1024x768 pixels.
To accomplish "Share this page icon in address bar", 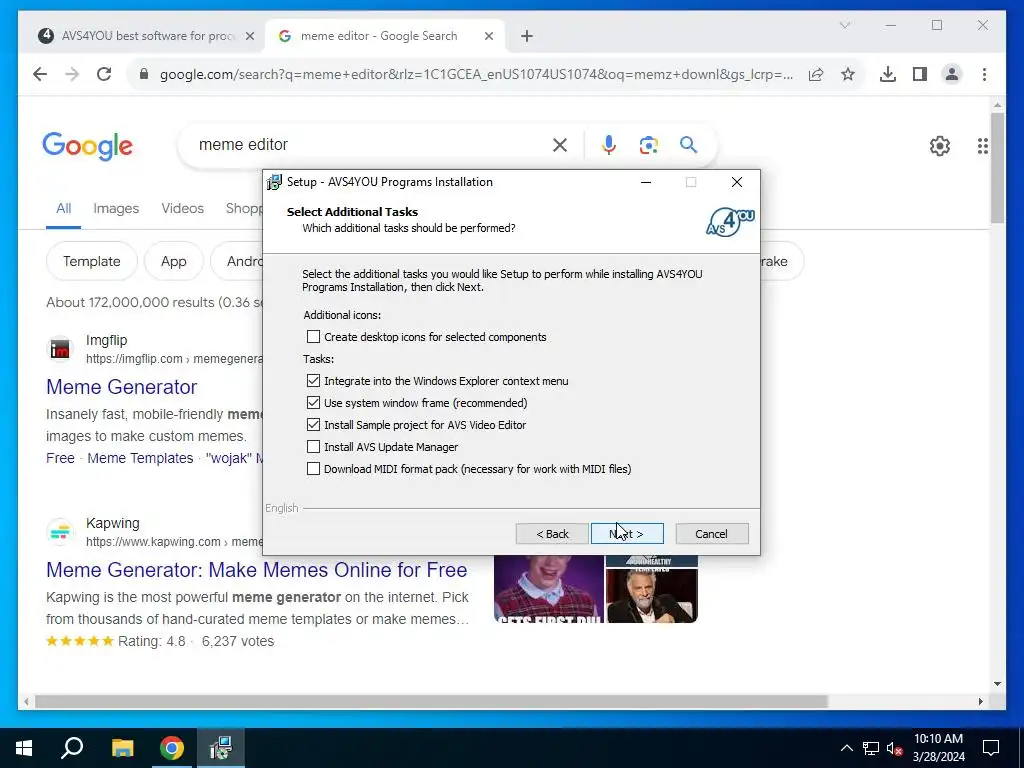I will [x=816, y=74].
